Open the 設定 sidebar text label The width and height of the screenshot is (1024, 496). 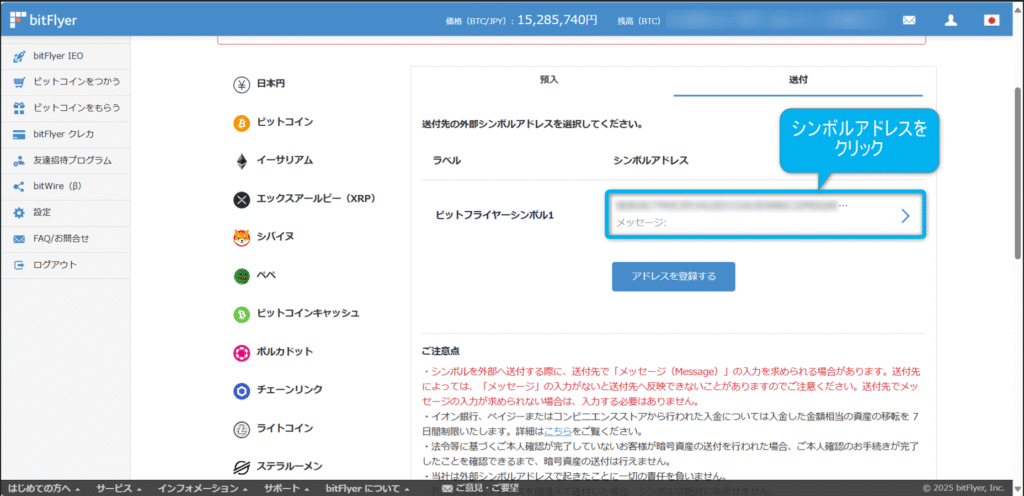(42, 213)
